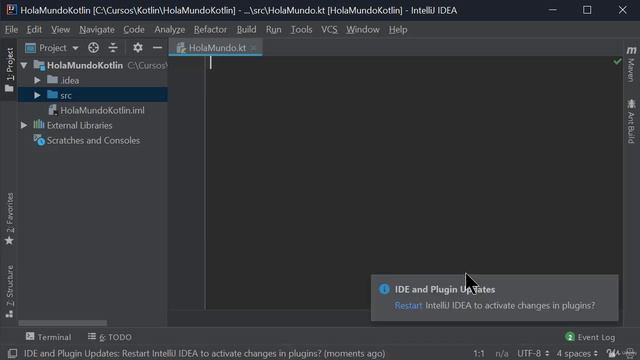
Task: Open the Help menu
Action: (x=398, y=29)
